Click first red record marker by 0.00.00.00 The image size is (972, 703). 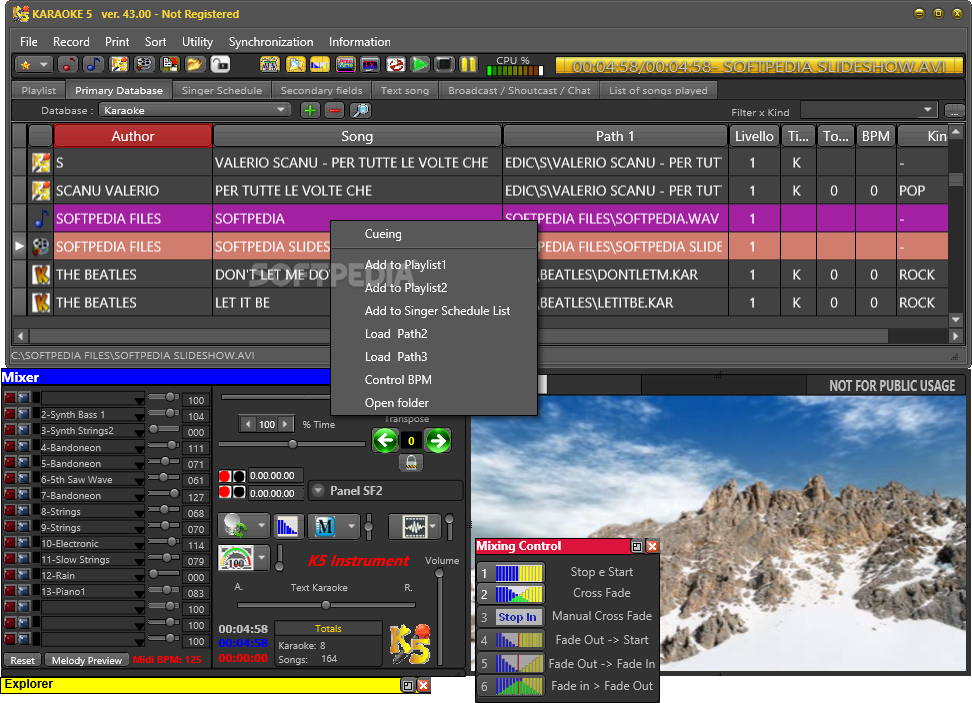[224, 475]
